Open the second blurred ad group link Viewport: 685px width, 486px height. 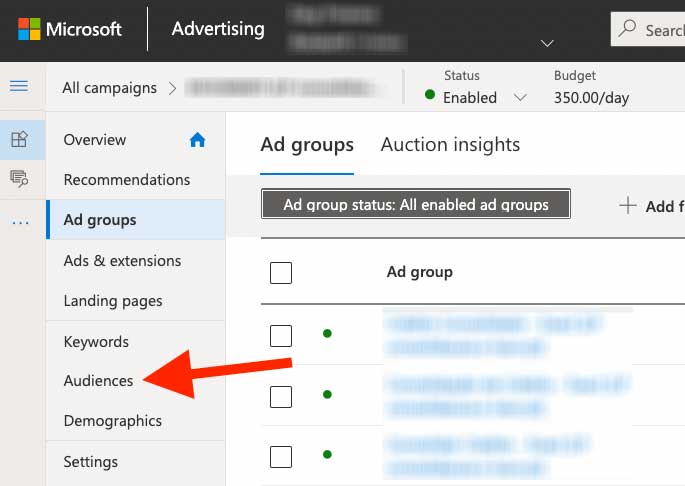point(508,396)
